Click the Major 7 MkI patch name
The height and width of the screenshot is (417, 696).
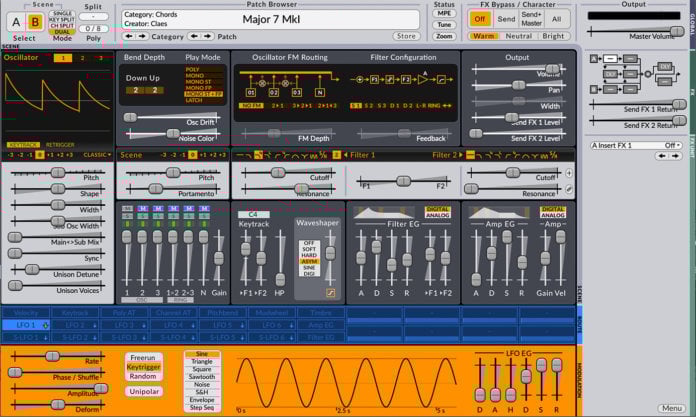270,18
